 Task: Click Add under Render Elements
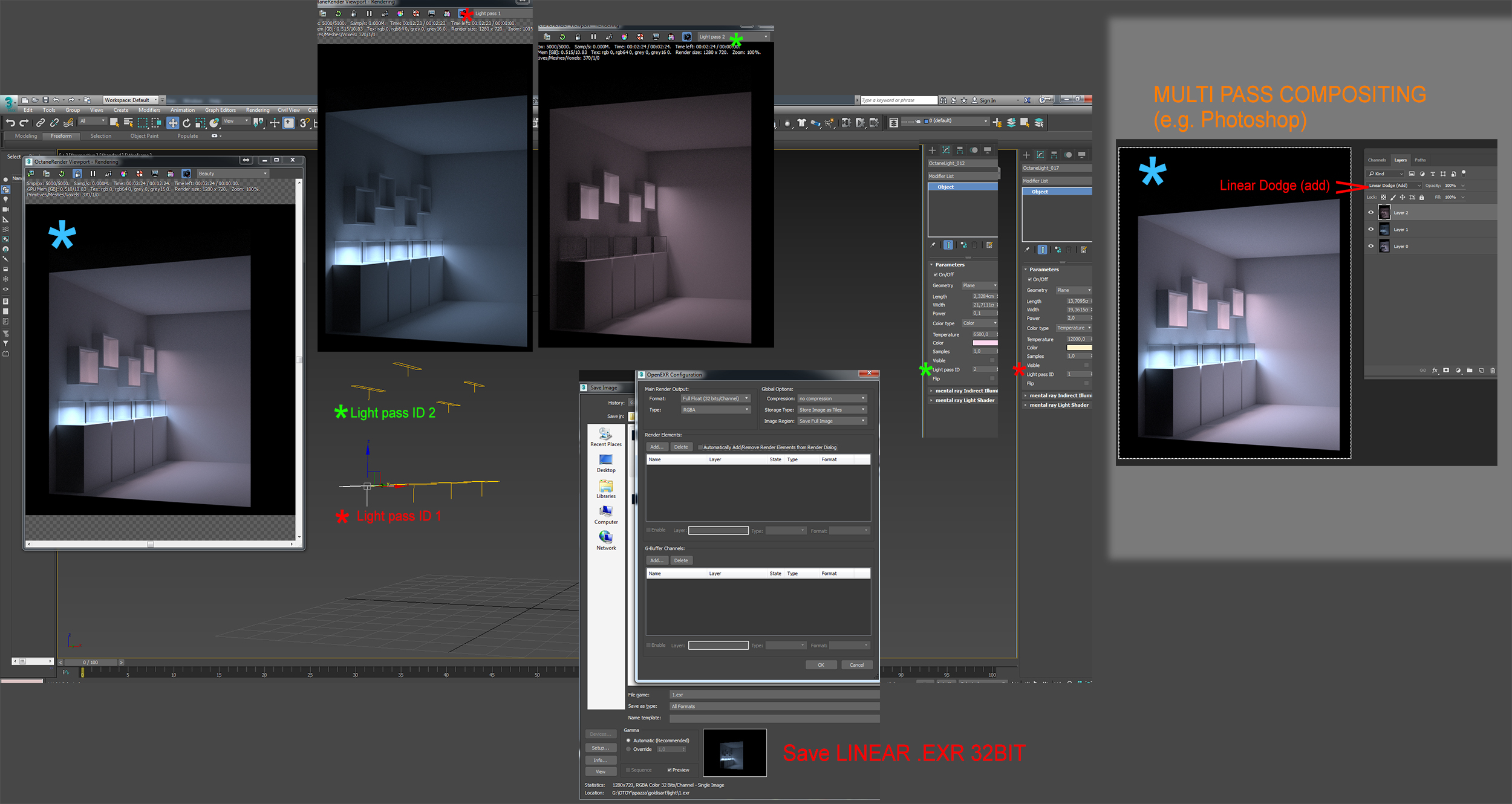pyautogui.click(x=656, y=447)
